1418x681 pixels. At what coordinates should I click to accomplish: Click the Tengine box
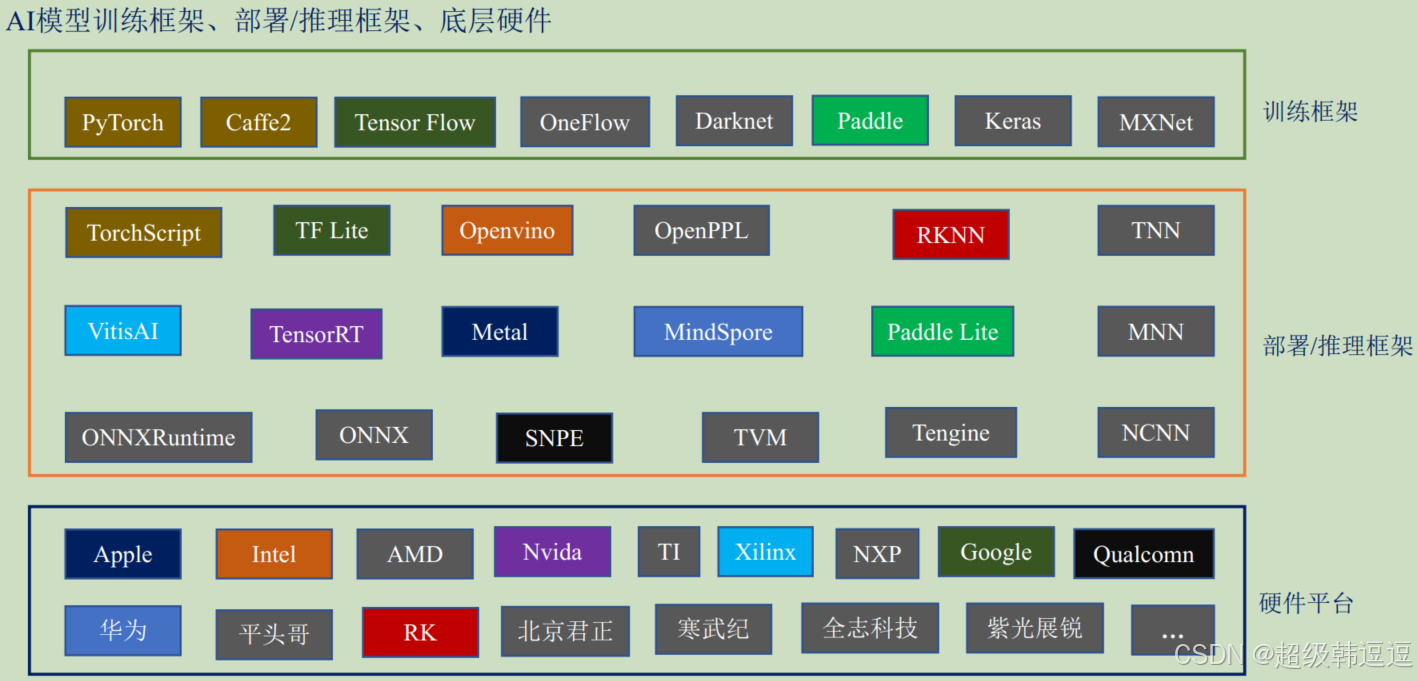click(951, 432)
